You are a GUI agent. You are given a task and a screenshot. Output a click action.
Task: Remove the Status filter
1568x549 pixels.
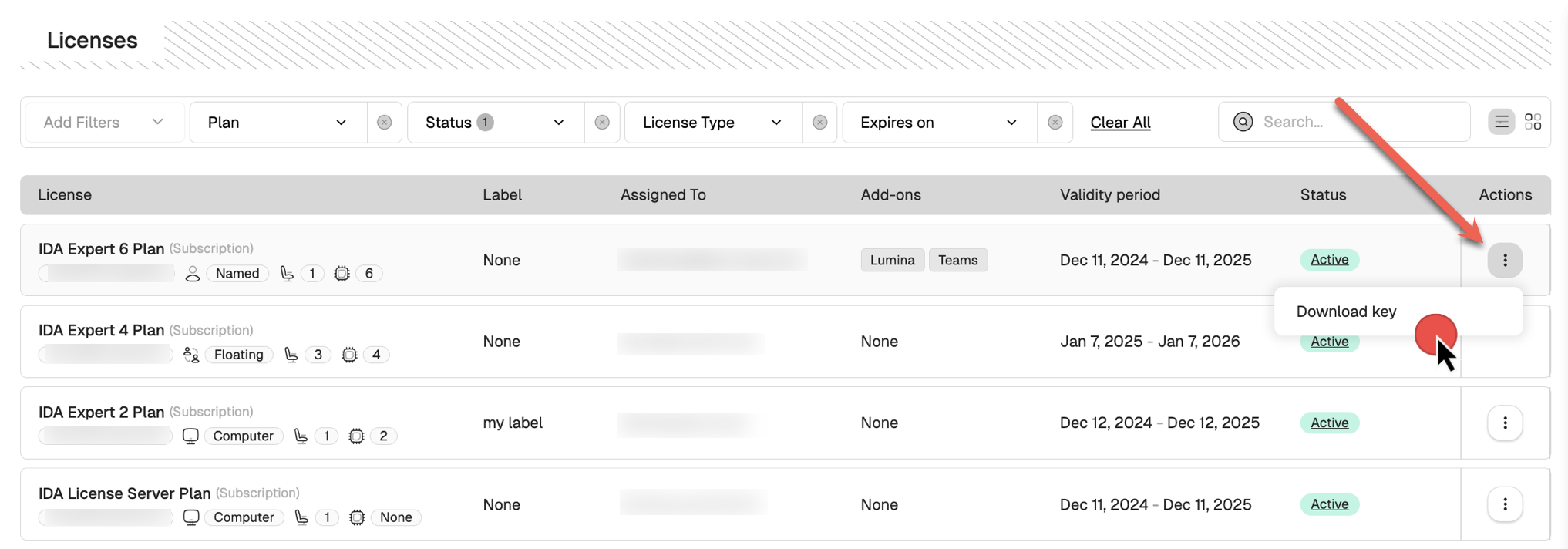[x=602, y=123]
